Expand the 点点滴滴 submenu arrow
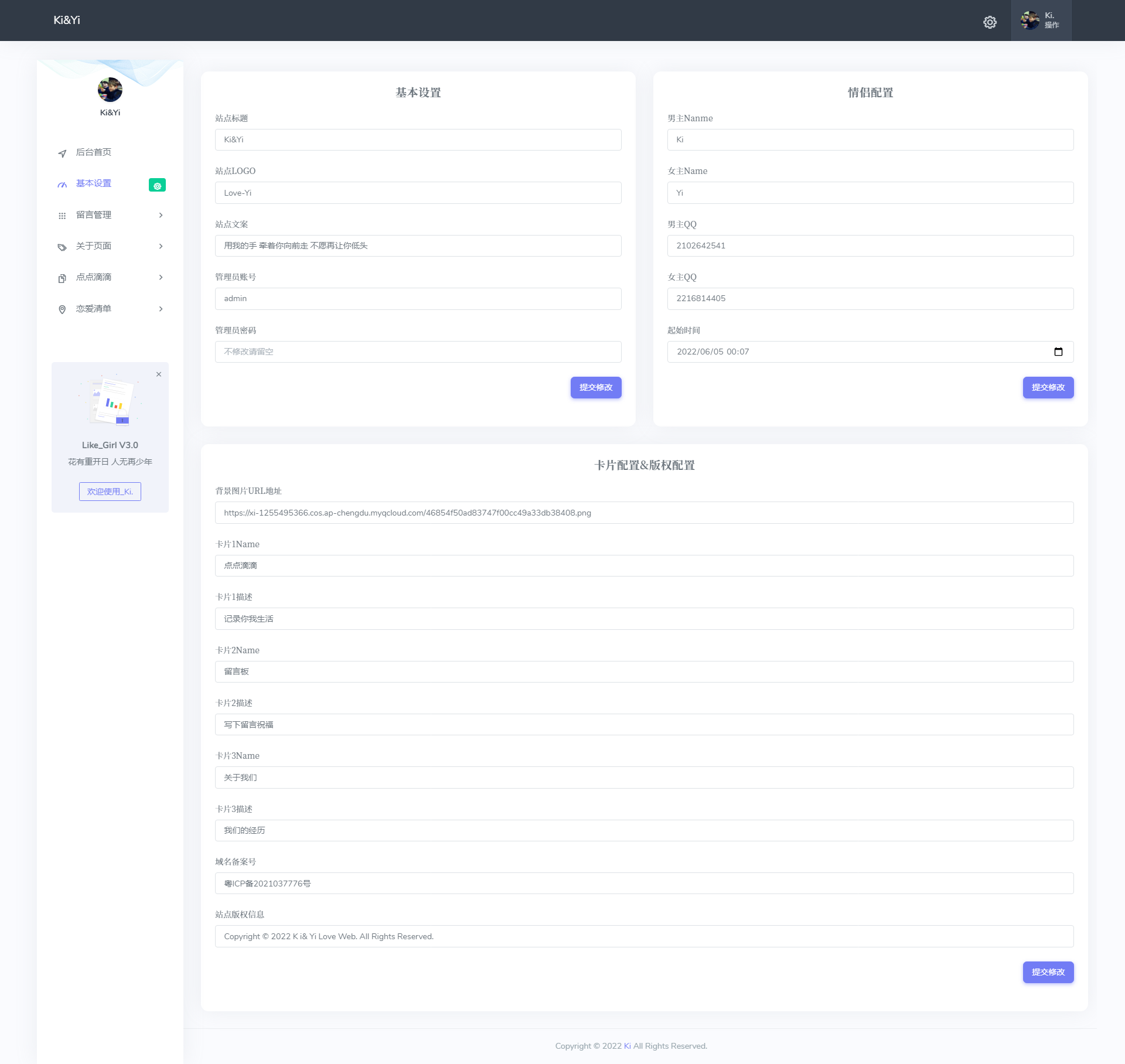The width and height of the screenshot is (1125, 1064). click(161, 277)
